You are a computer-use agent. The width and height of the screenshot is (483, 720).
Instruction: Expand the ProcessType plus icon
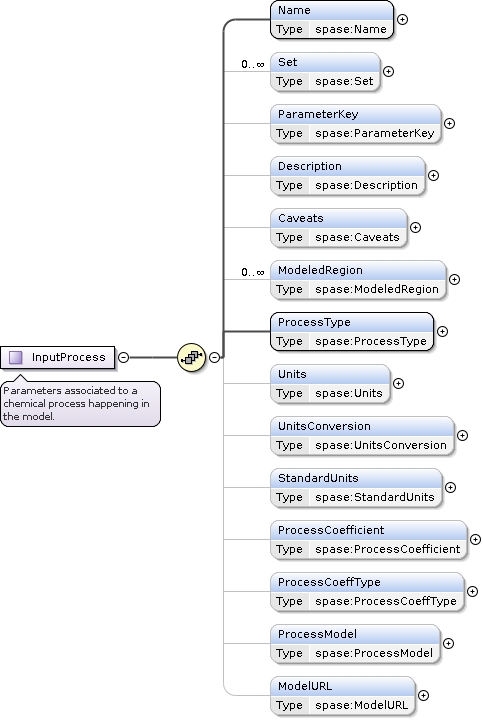point(442,332)
